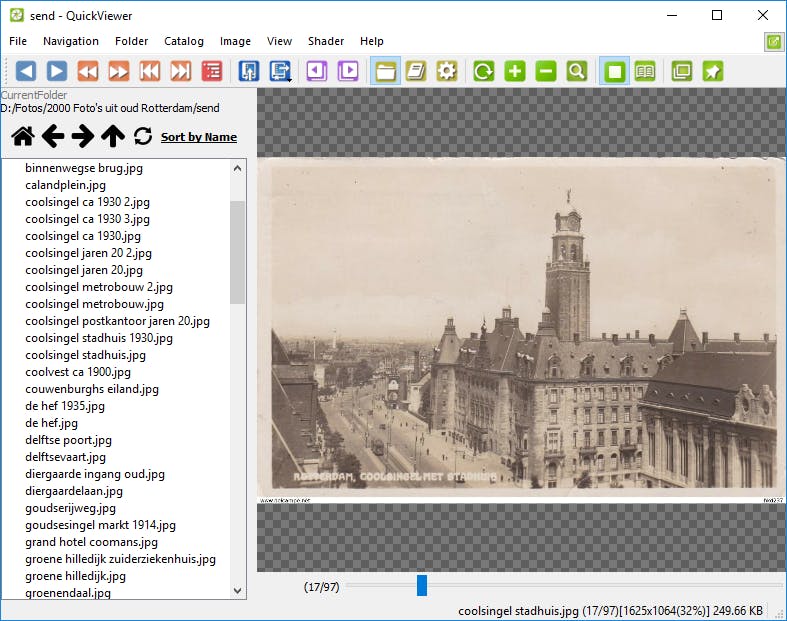Open the View menu

280,41
